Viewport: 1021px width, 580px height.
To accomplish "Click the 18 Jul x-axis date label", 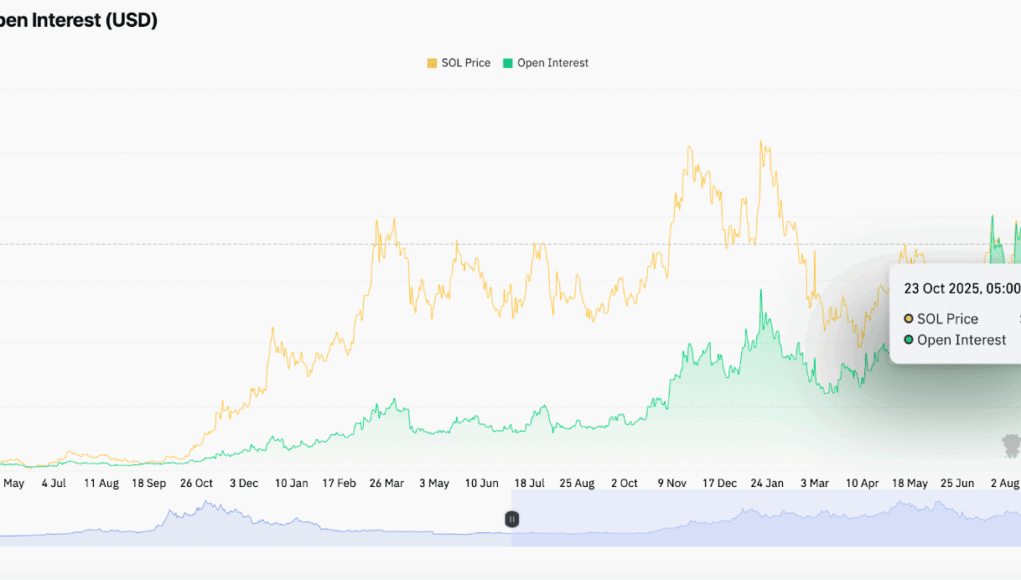I will [529, 483].
